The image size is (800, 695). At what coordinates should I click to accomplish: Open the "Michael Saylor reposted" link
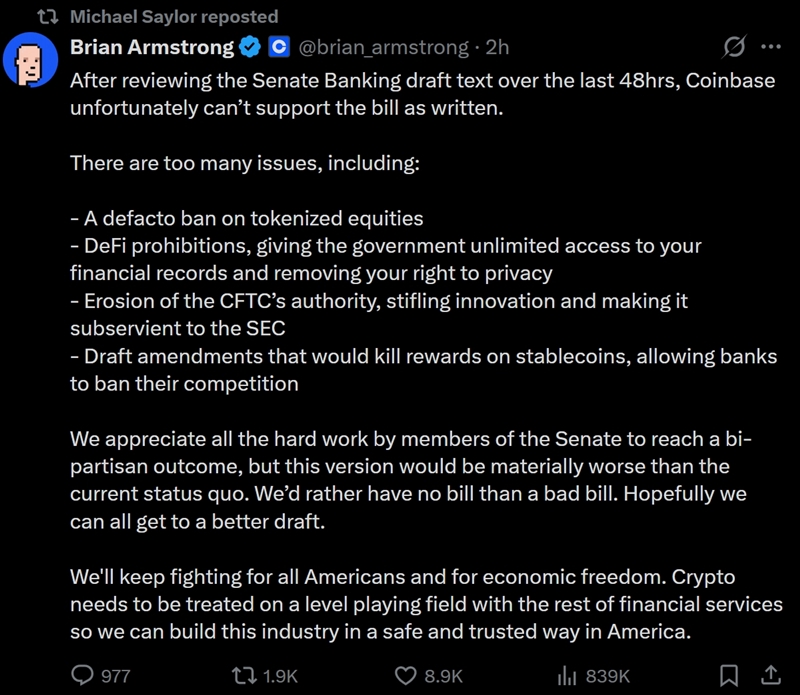(174, 17)
